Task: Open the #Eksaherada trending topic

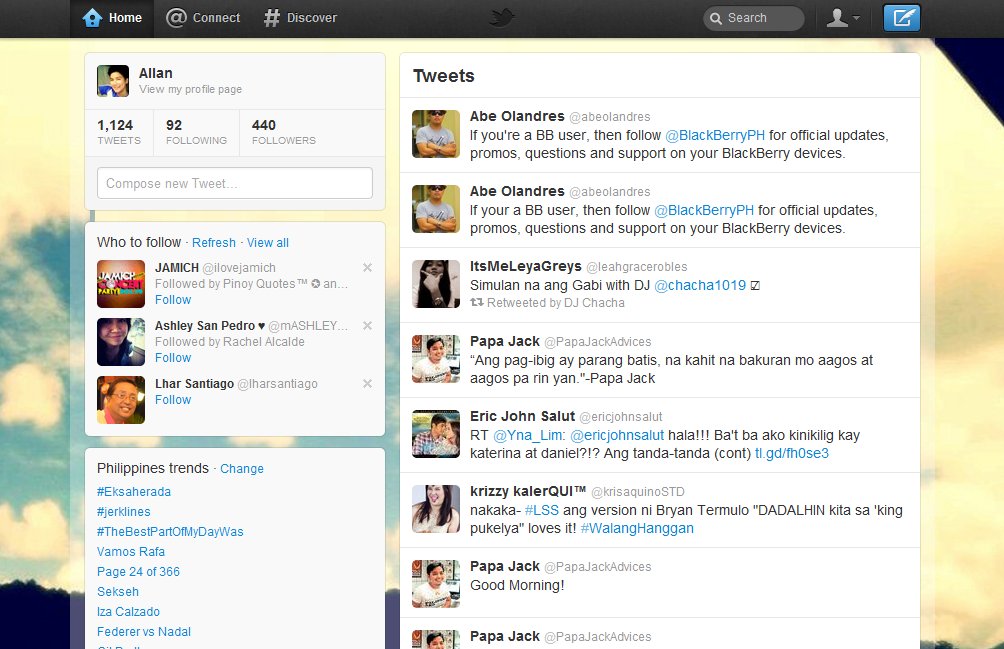Action: point(132,491)
